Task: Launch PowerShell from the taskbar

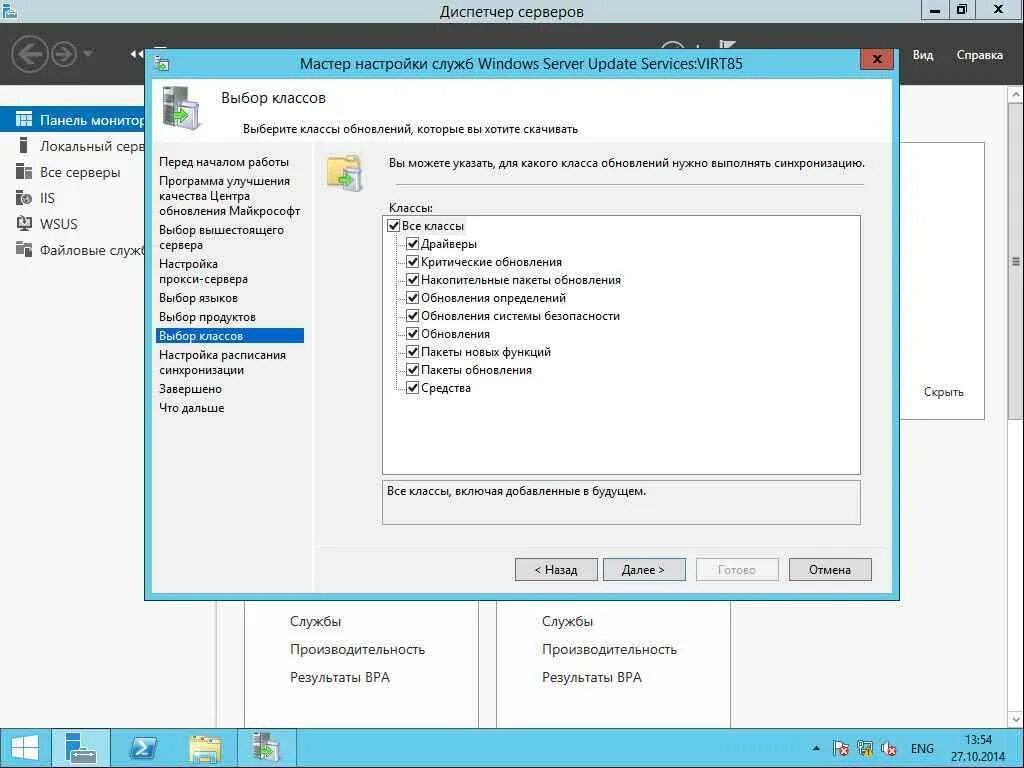Action: (143, 748)
